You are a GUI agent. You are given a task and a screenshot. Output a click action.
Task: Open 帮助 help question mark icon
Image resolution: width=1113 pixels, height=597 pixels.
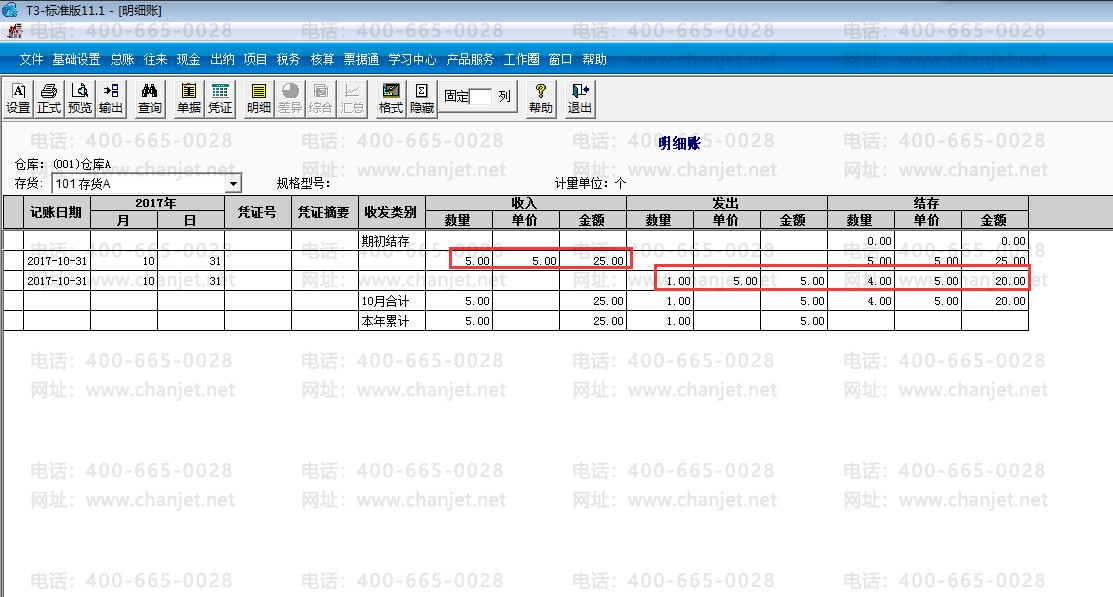540,99
